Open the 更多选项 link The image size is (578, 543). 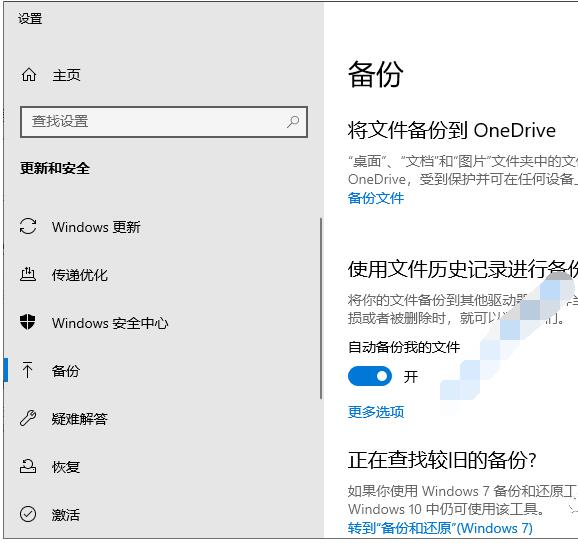[376, 412]
